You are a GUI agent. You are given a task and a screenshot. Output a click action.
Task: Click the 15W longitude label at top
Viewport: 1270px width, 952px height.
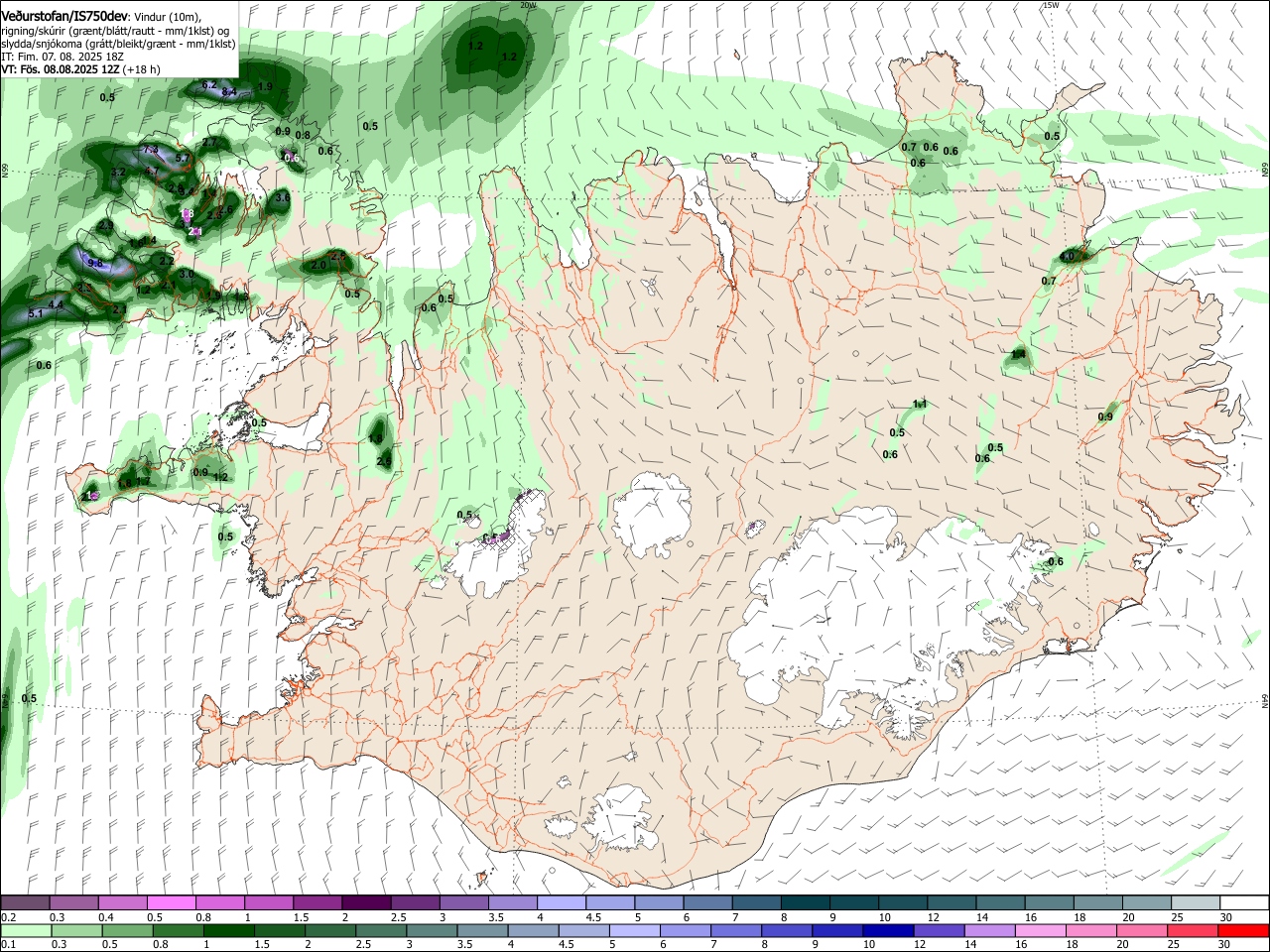point(1051,4)
